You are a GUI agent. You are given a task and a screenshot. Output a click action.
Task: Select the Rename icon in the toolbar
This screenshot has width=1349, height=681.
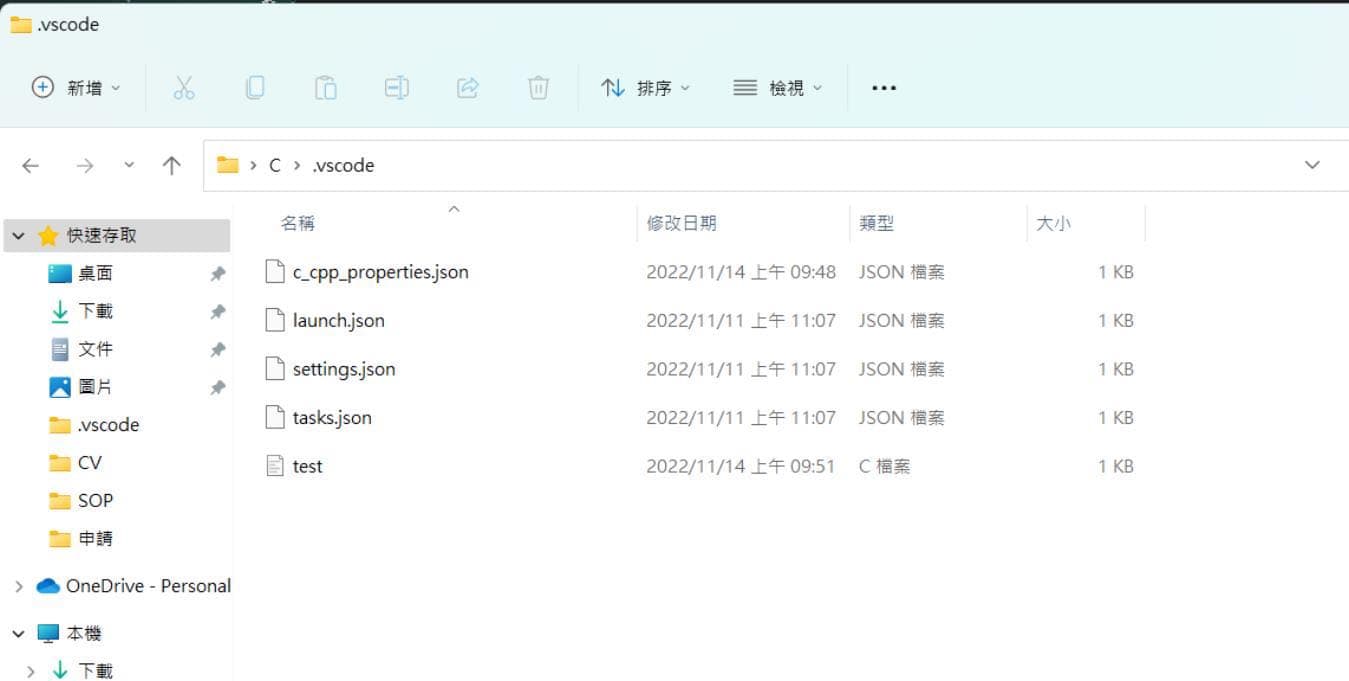pos(396,87)
